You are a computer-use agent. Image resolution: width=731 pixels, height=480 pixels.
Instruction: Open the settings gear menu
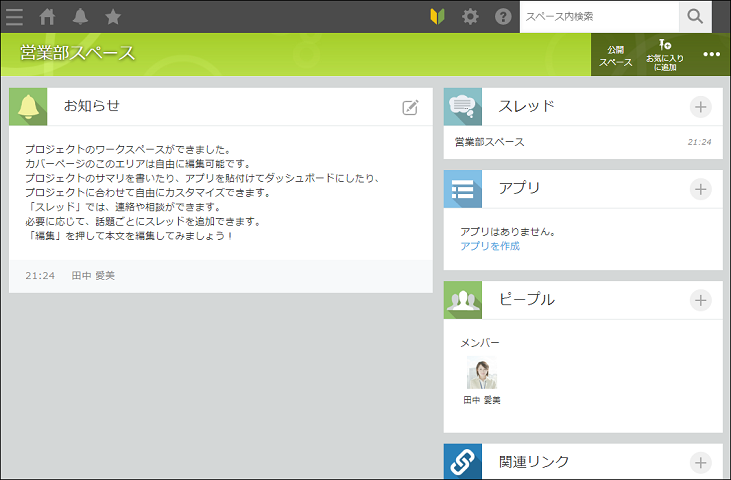(470, 16)
